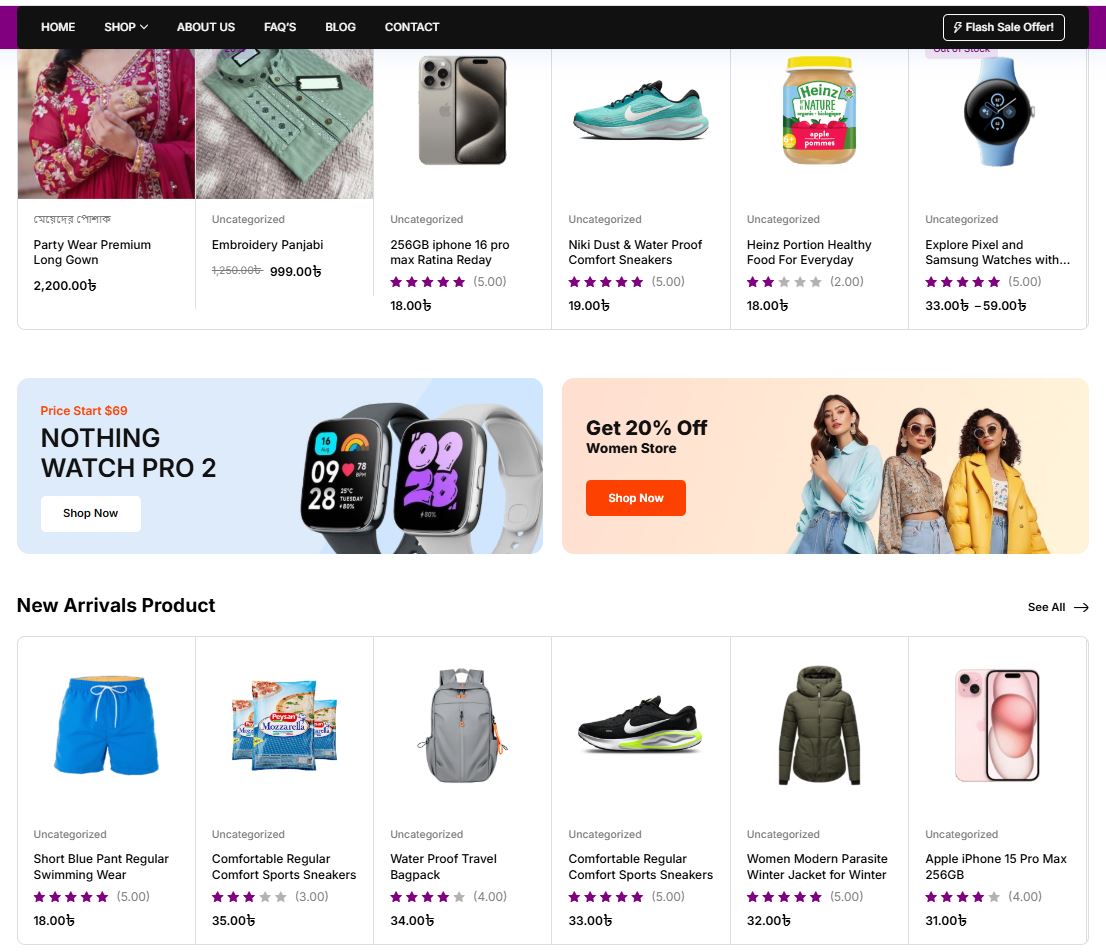Click star rating for Short Blue Pant
Screen dimensions: 1106x952
[71, 897]
